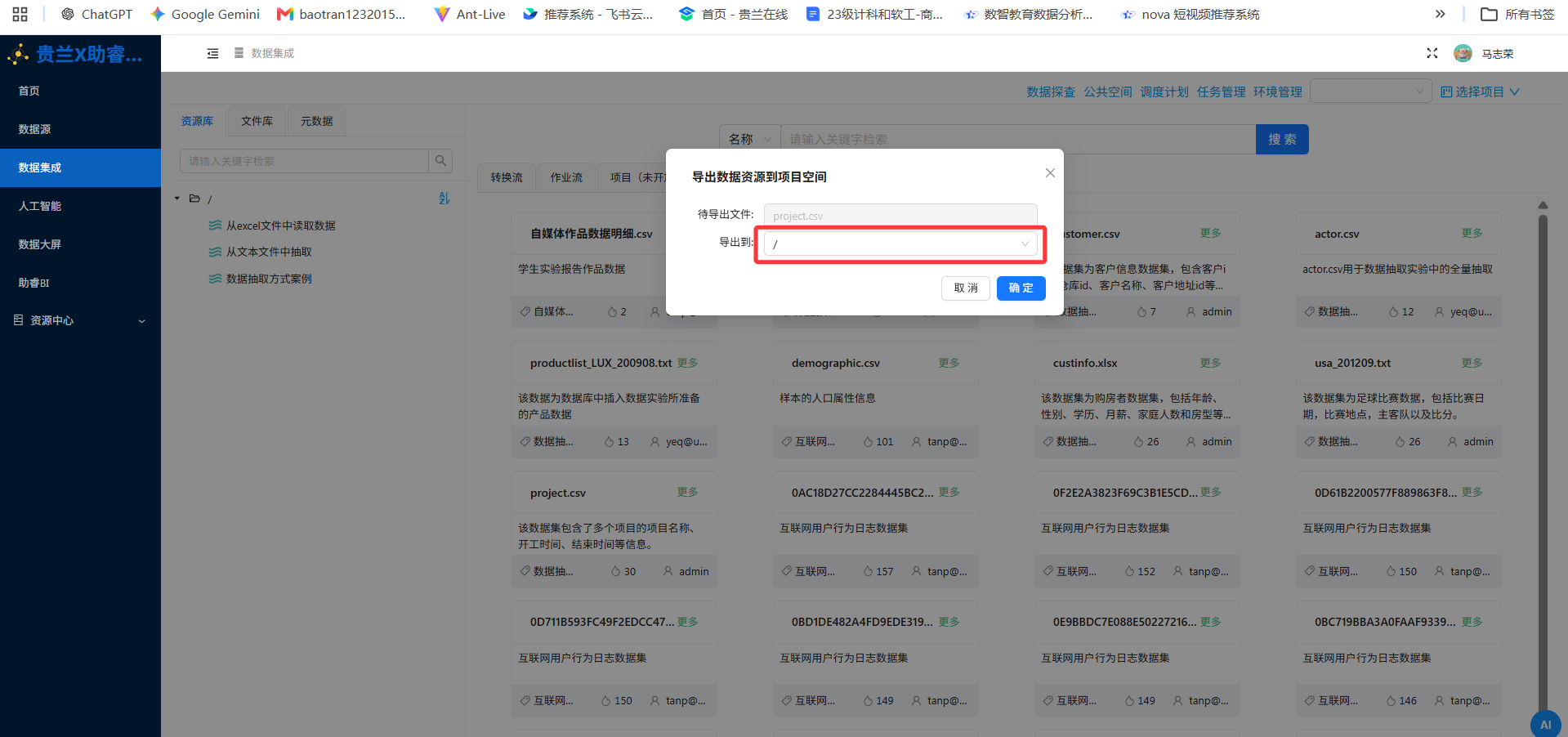Click the scroll-up arrow of card list
Image resolution: width=1568 pixels, height=737 pixels.
point(1543,205)
